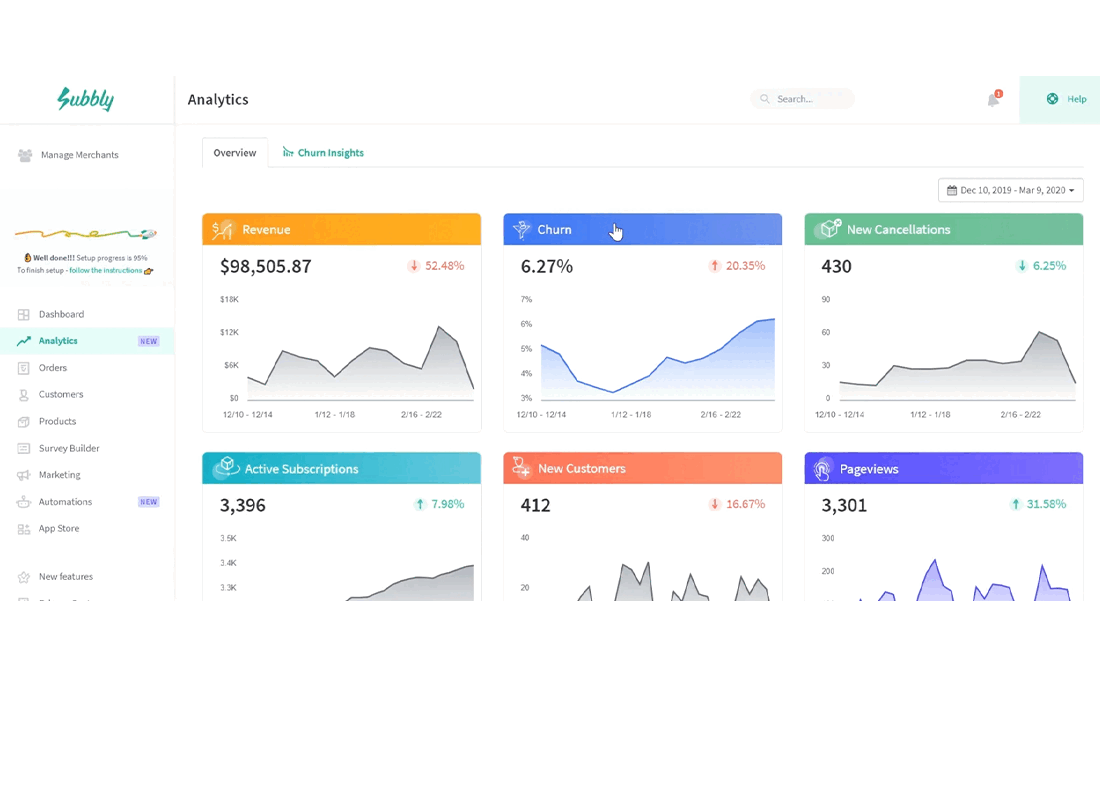Viewport: 1100px width, 810px height.
Task: Open the App Store sidebar icon
Action: coord(24,529)
